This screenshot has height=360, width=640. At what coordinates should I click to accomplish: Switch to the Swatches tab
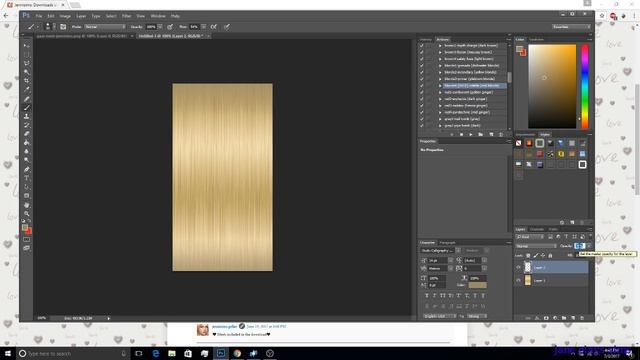(x=536, y=40)
